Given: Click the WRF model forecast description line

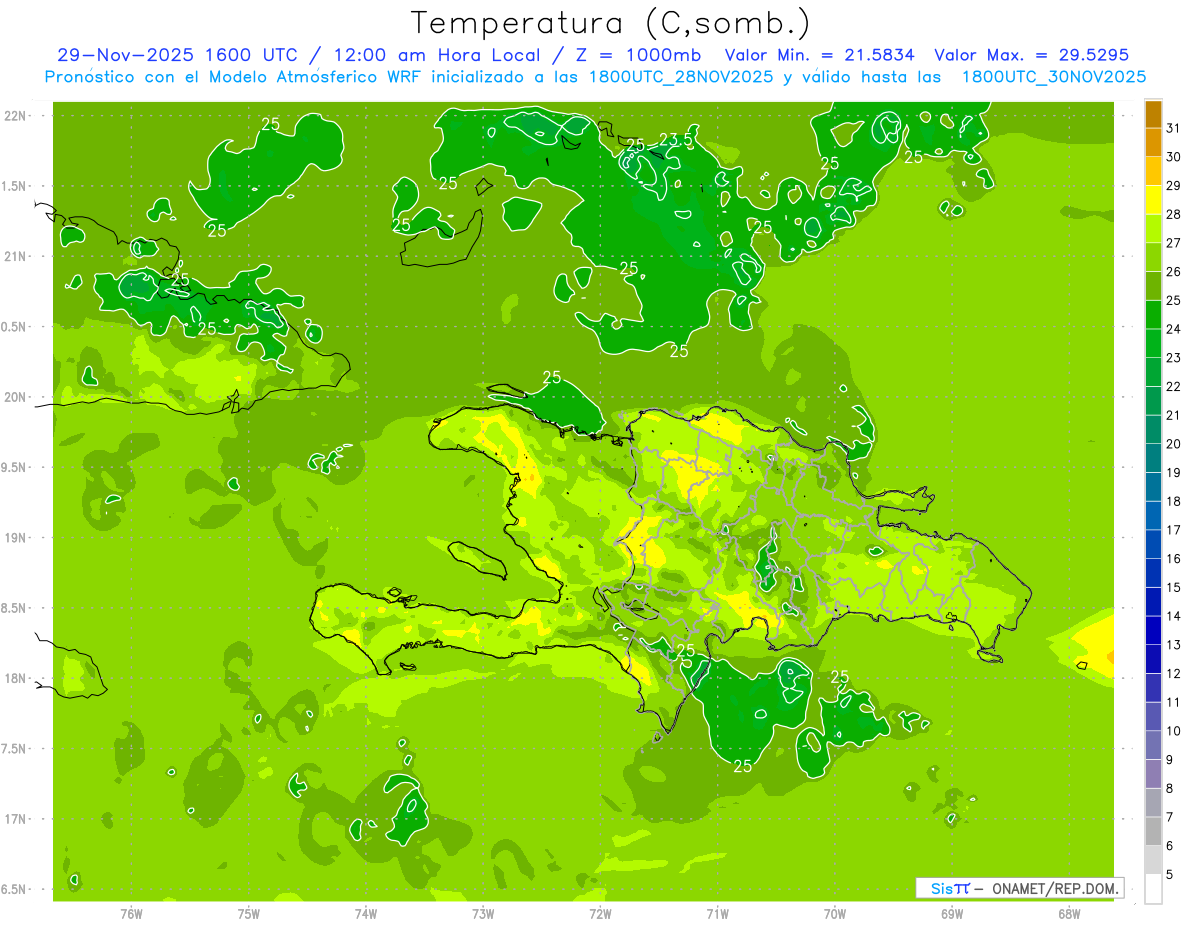Looking at the screenshot, I should click(595, 77).
